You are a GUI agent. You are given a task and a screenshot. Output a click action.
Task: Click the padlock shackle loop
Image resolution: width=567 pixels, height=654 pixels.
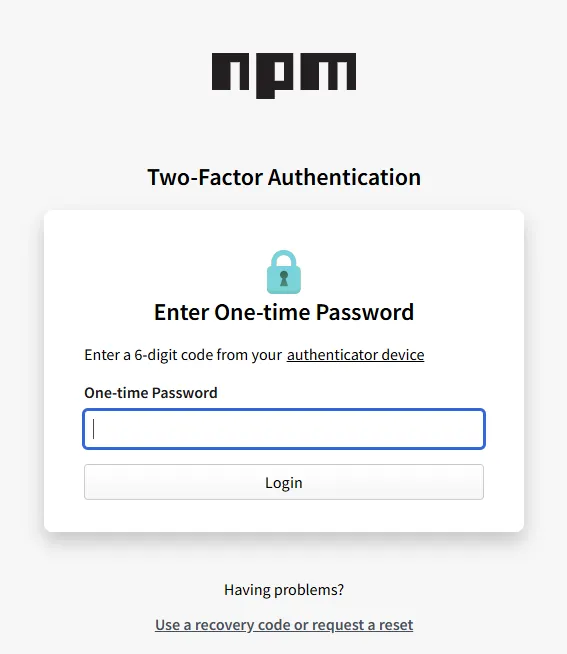pyautogui.click(x=284, y=259)
